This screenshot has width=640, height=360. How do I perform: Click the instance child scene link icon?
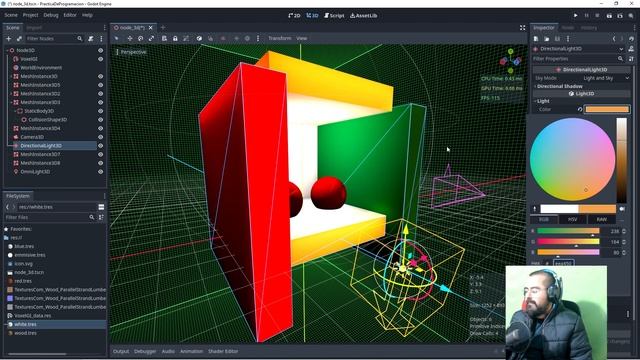[x=19, y=39]
